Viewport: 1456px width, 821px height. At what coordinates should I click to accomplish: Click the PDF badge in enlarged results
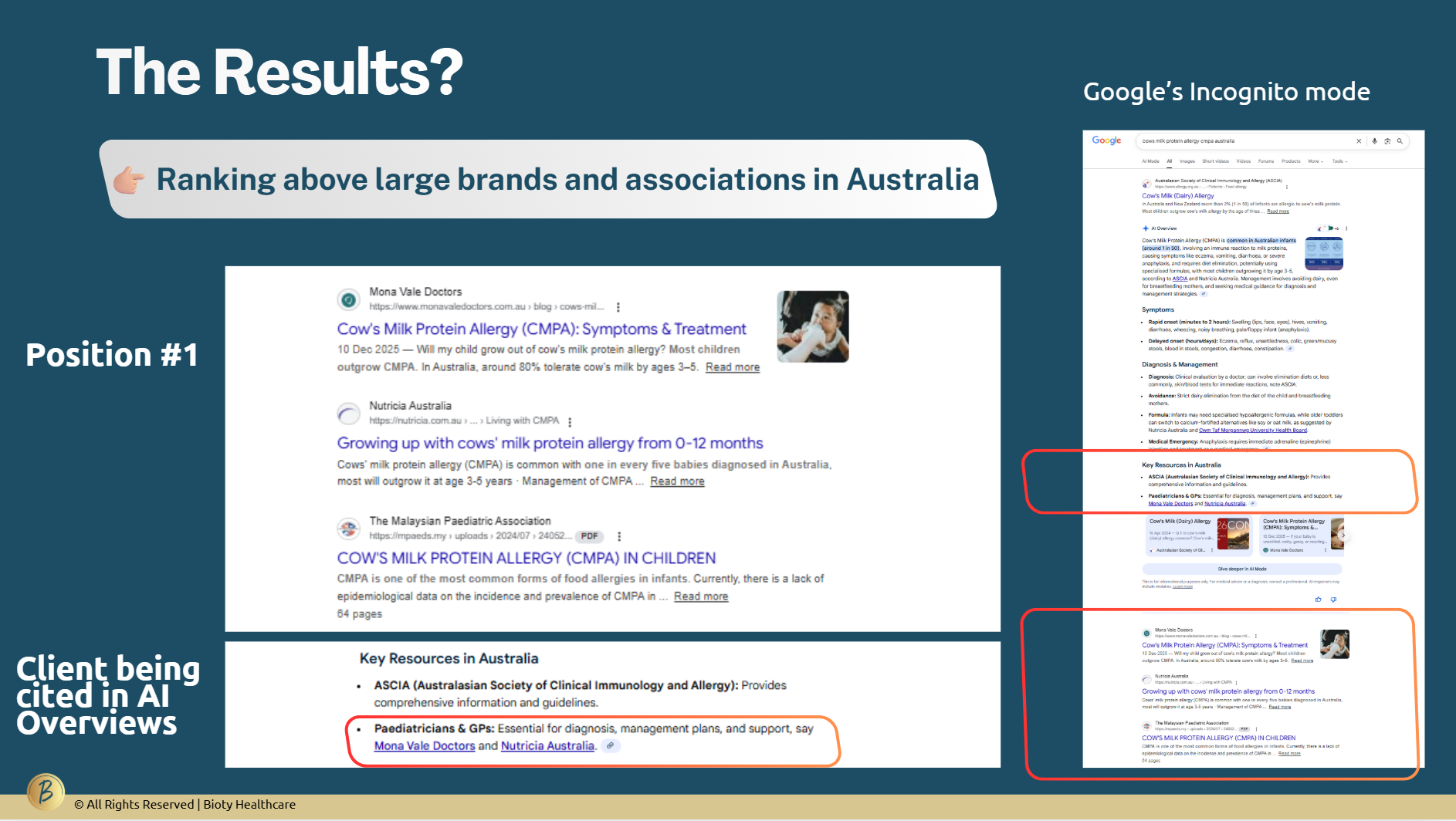(590, 536)
